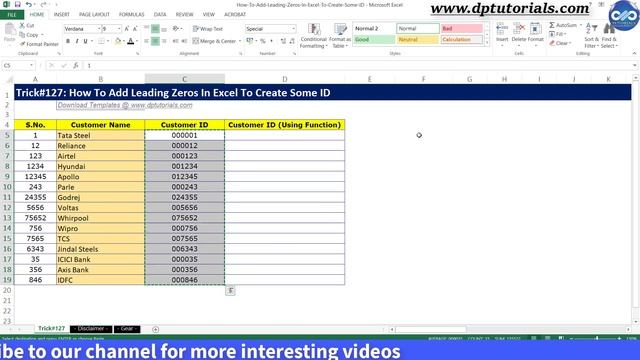Image resolution: width=640 pixels, height=360 pixels.
Task: Switch to the FORMULAS ribbon tab
Action: (131, 15)
